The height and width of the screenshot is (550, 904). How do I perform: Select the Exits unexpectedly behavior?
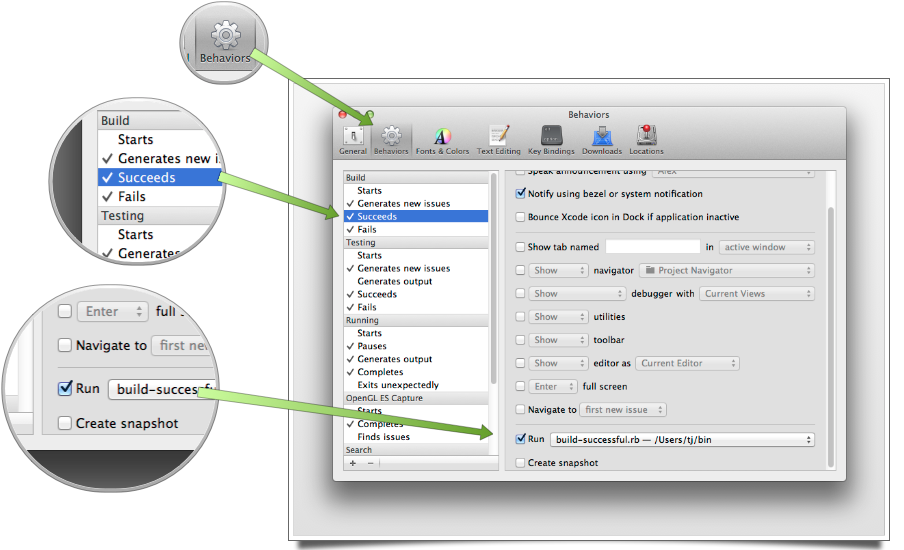[x=416, y=385]
